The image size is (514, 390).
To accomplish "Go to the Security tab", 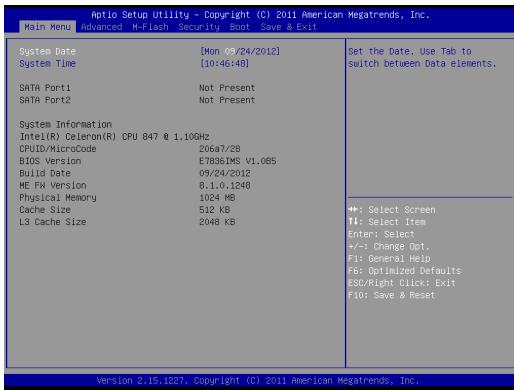I will [x=199, y=27].
